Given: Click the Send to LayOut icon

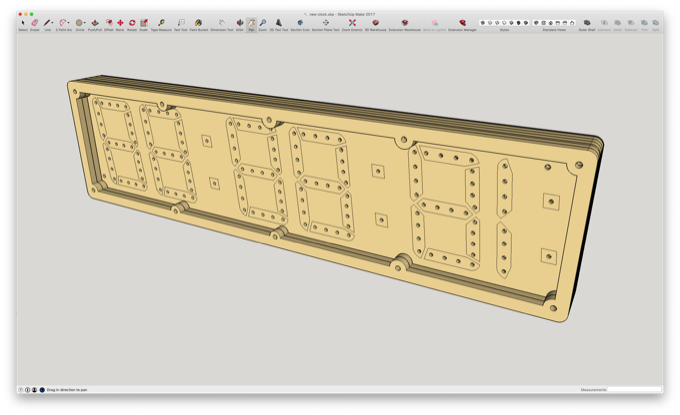Looking at the screenshot, I should tap(434, 23).
